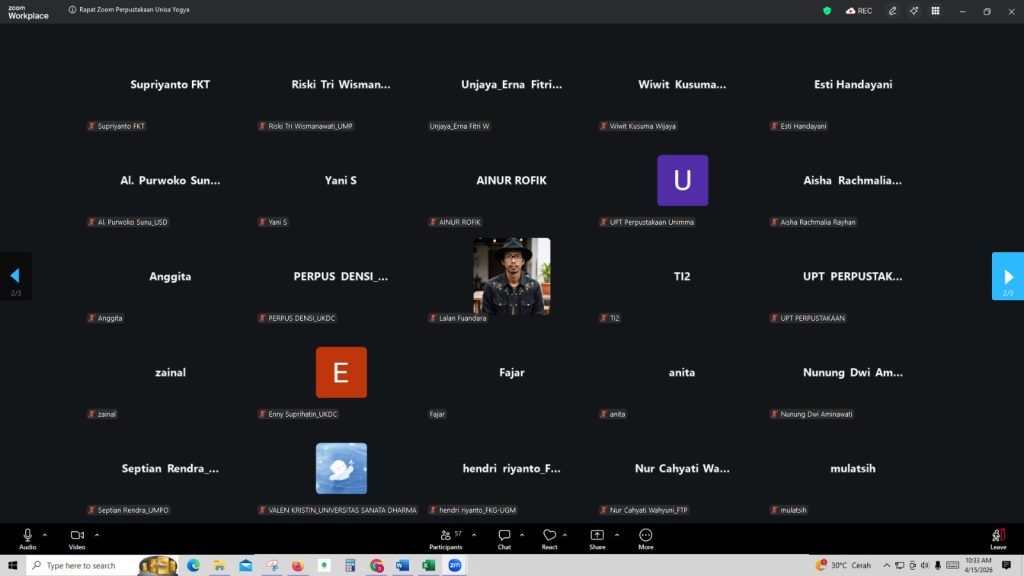Click the cloud REC recording indicator
Screen dimensions: 1024x576
(858, 11)
